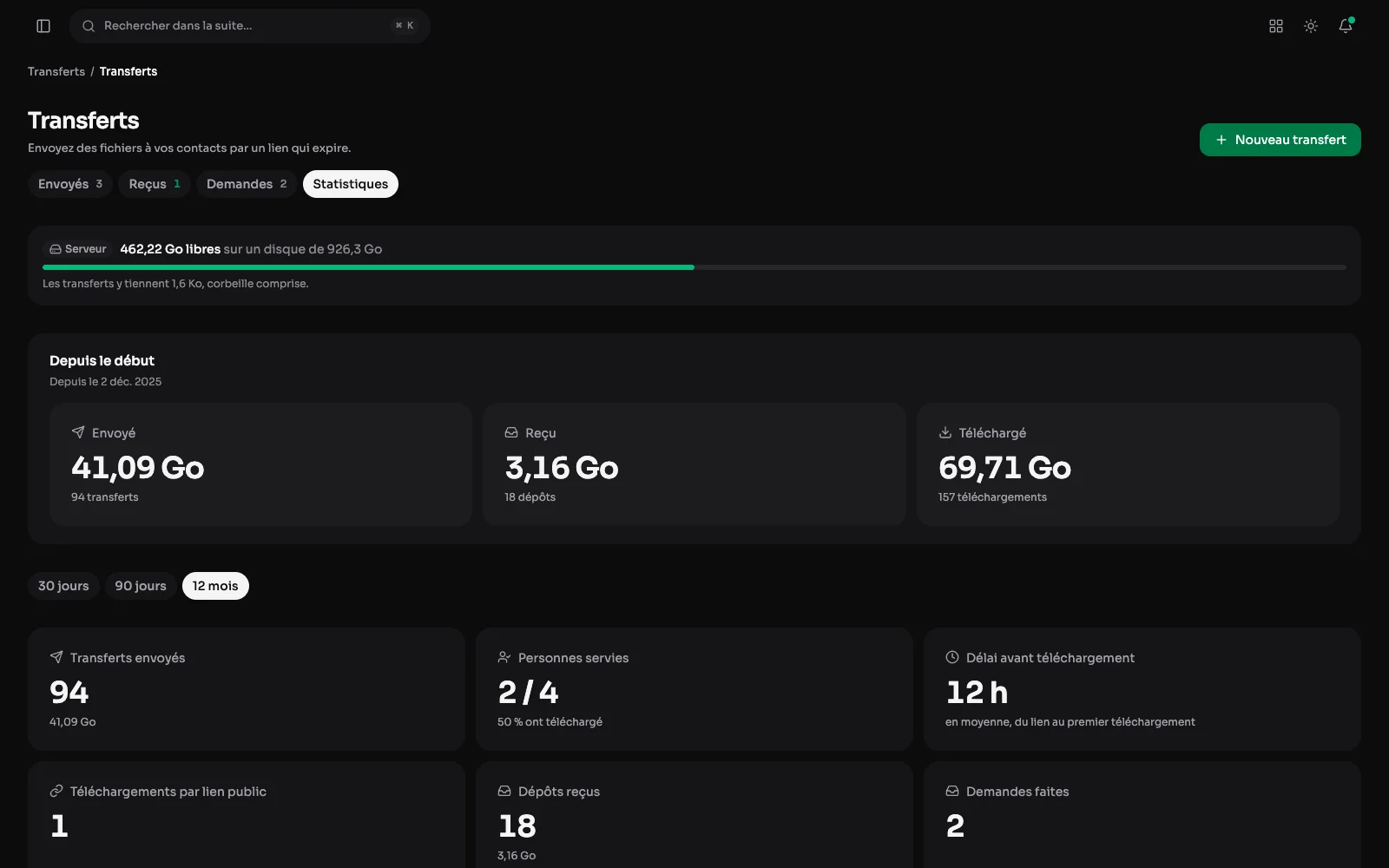The height and width of the screenshot is (868, 1389).
Task: Click the Depuis le 2 déc. 2025 text
Action: [x=106, y=382]
